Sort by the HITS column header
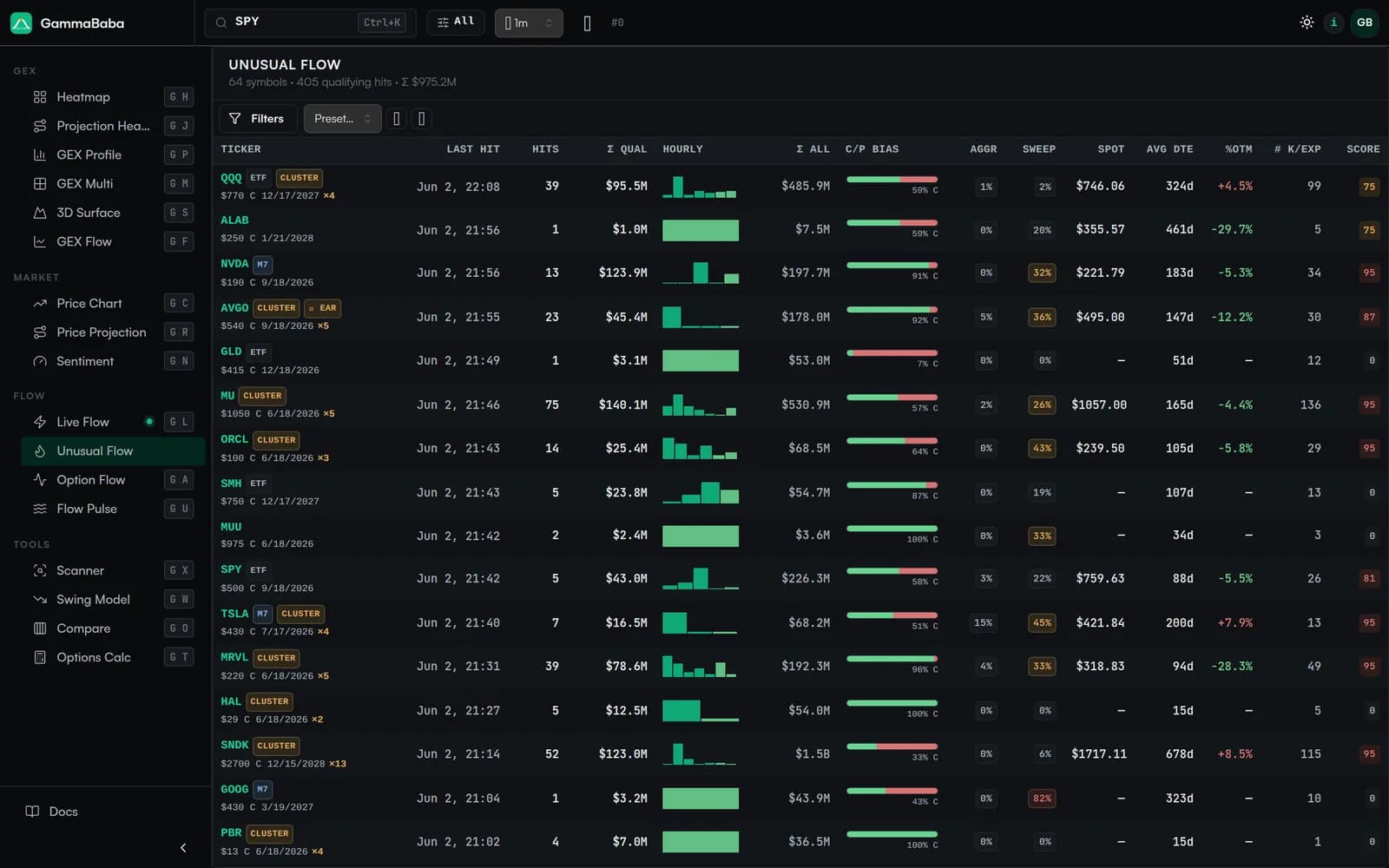1389x868 pixels. (545, 149)
